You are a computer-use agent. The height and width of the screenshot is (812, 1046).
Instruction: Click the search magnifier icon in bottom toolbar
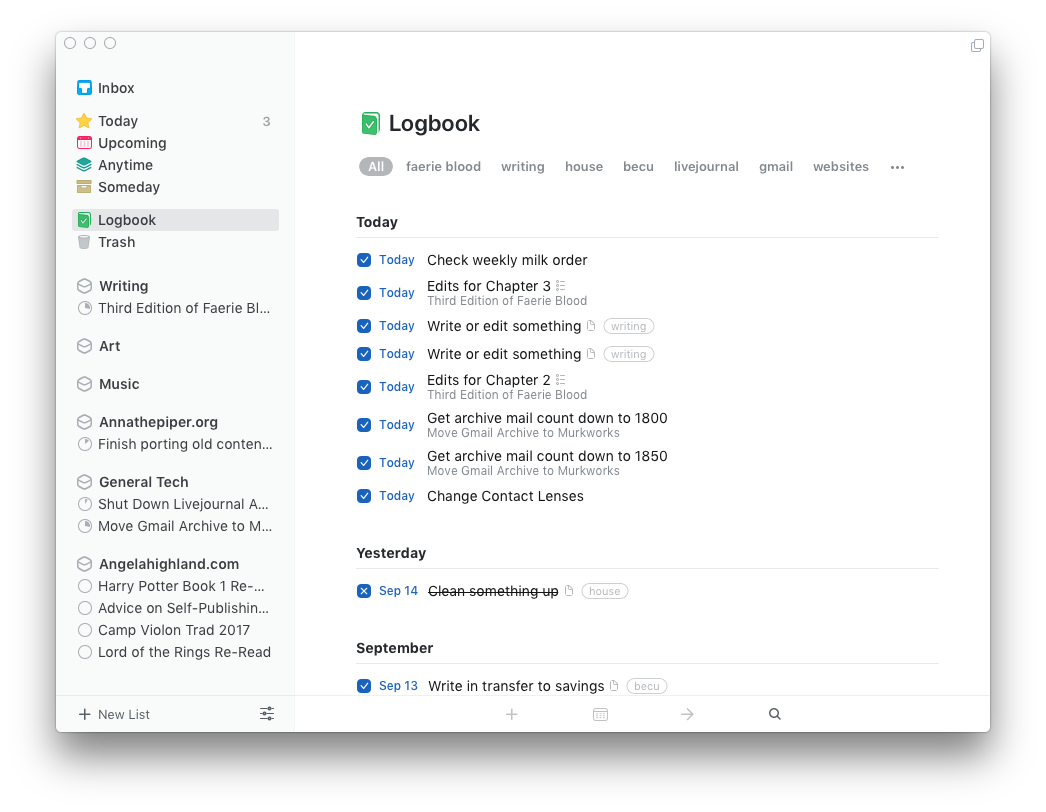pos(774,714)
